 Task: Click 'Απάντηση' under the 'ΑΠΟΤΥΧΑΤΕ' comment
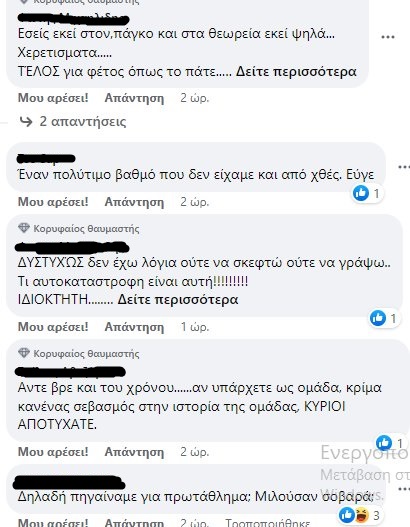click(134, 452)
